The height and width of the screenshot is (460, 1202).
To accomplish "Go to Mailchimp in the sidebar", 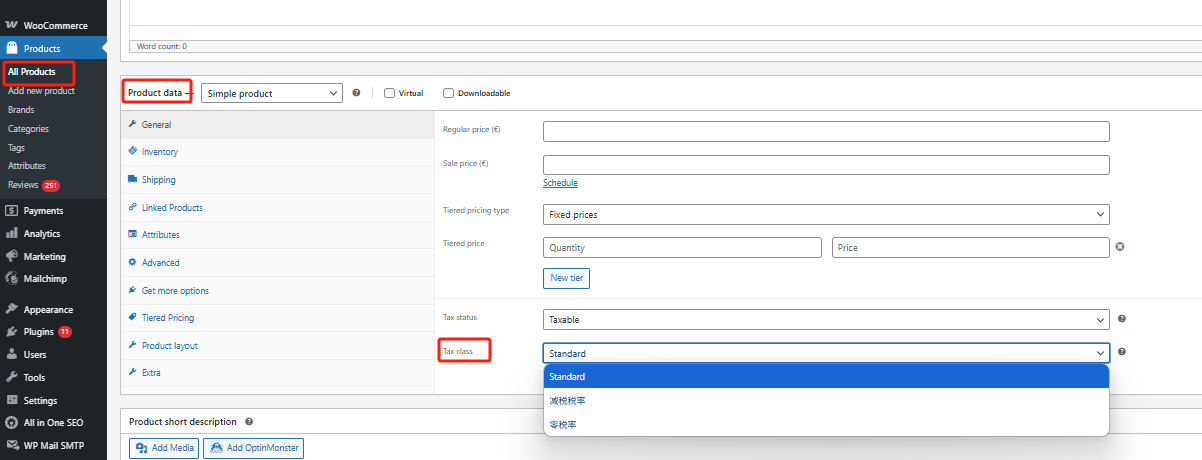I will click(44, 279).
